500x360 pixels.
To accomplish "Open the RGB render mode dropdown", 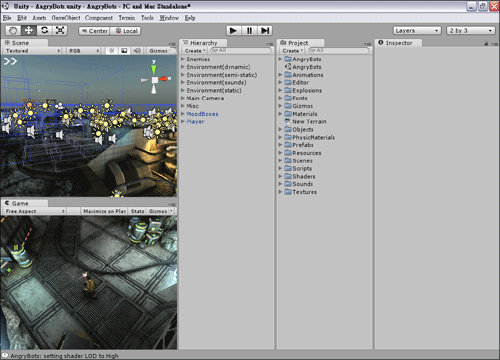I will pos(83,51).
